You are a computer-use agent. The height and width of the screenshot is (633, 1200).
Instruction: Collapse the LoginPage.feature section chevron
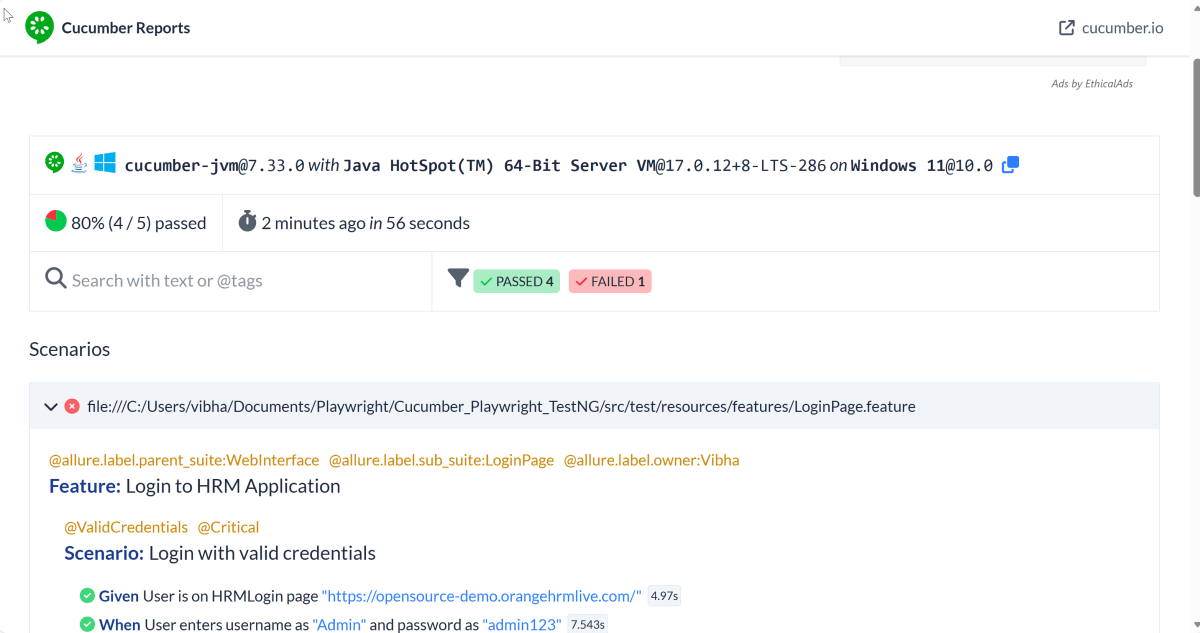click(x=50, y=407)
